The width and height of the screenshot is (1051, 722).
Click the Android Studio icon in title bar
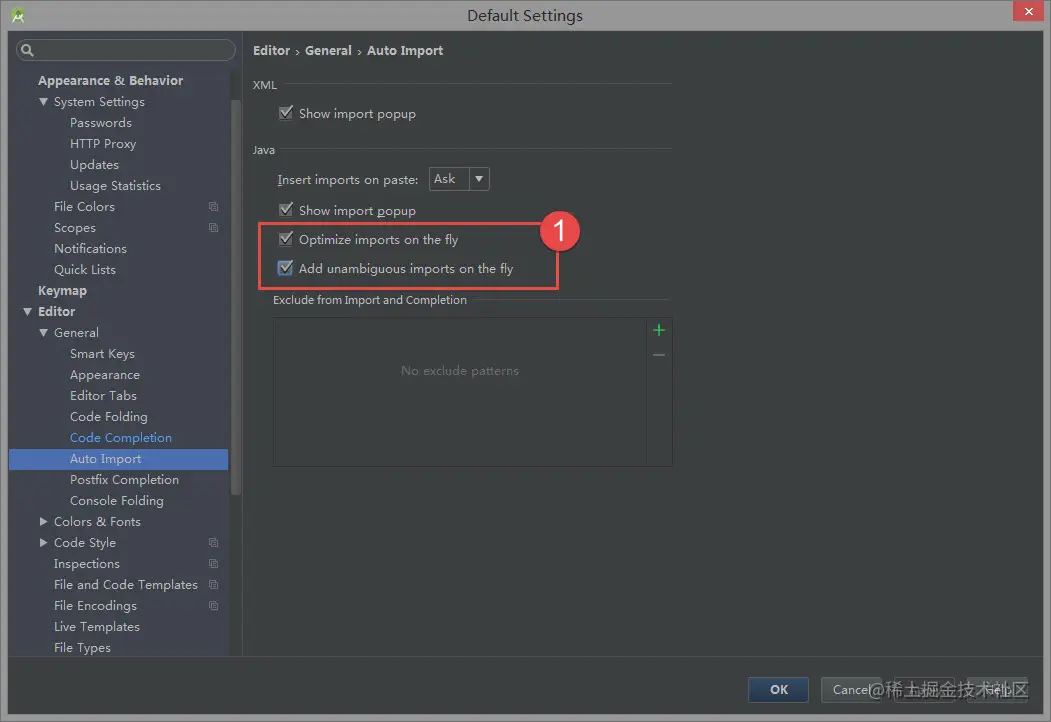(18, 15)
